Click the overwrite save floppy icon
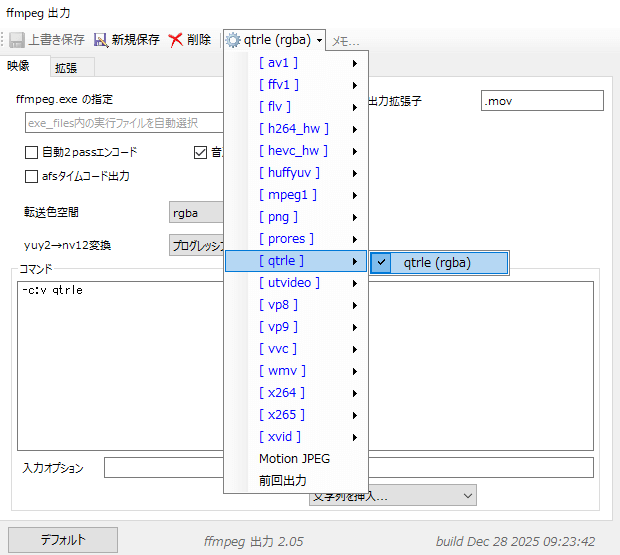 coord(17,40)
